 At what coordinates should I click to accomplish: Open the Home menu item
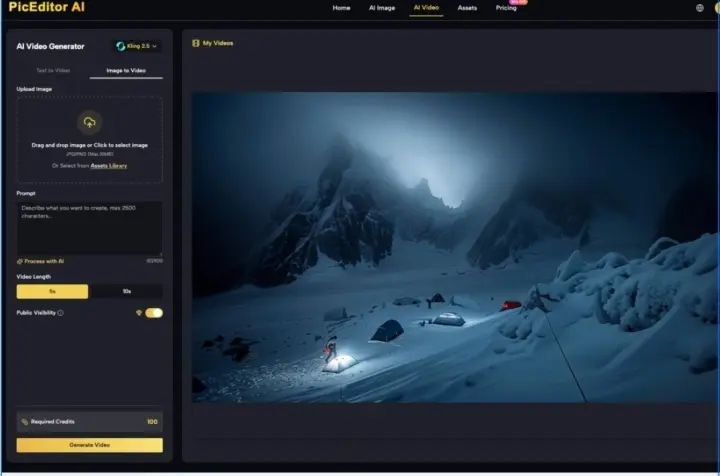pyautogui.click(x=341, y=8)
